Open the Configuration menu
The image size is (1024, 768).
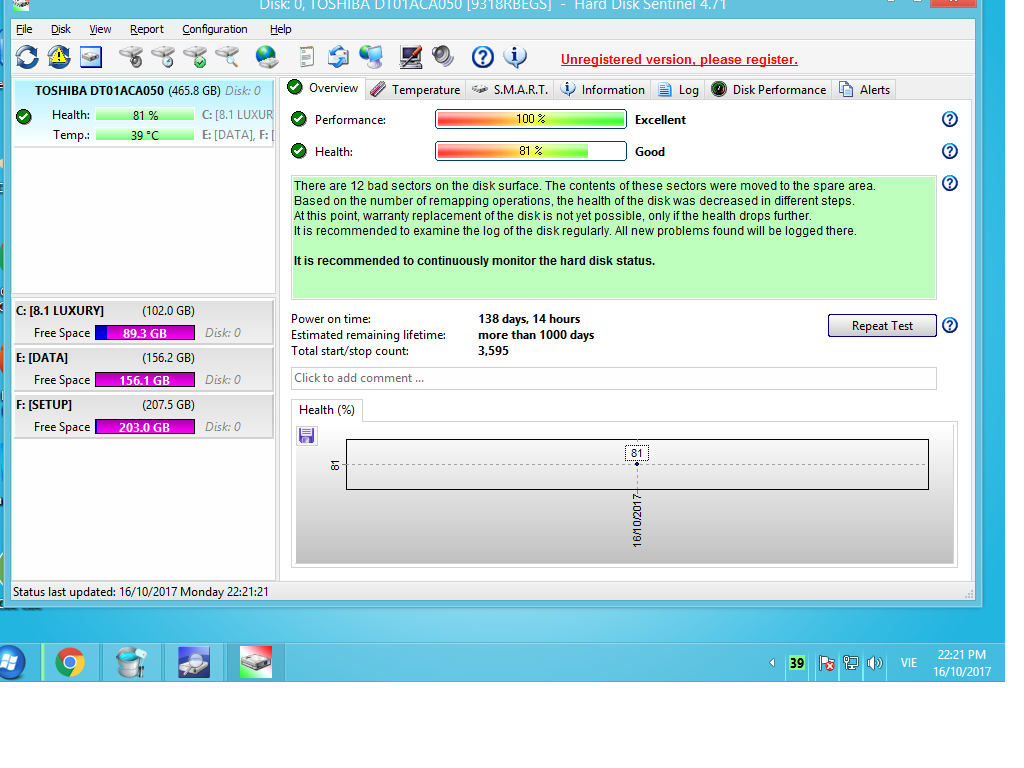tap(214, 29)
